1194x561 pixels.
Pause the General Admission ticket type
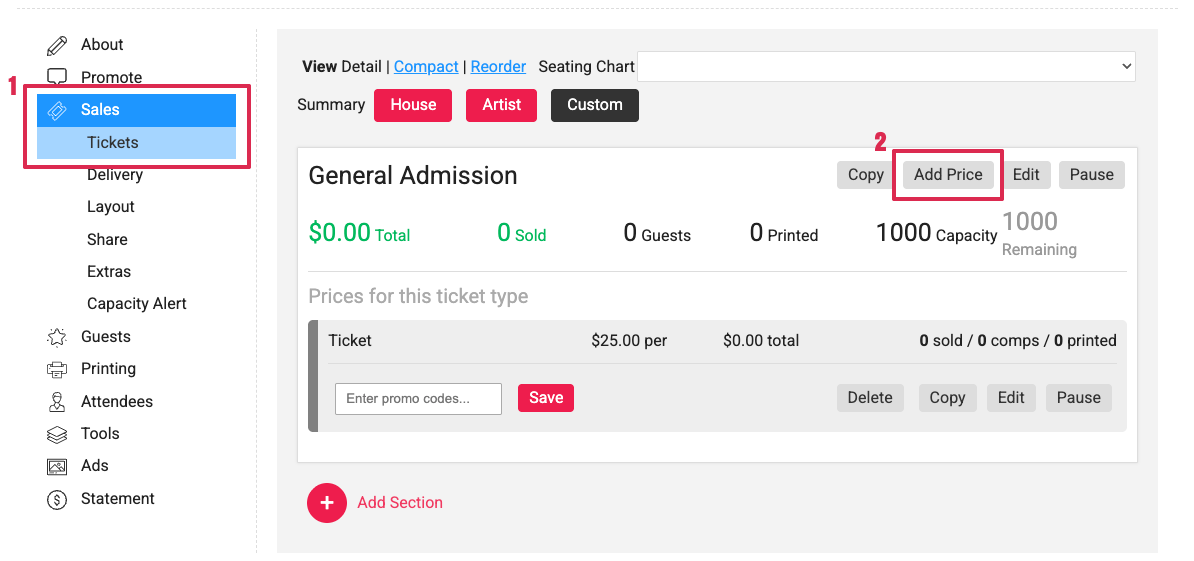(x=1091, y=175)
